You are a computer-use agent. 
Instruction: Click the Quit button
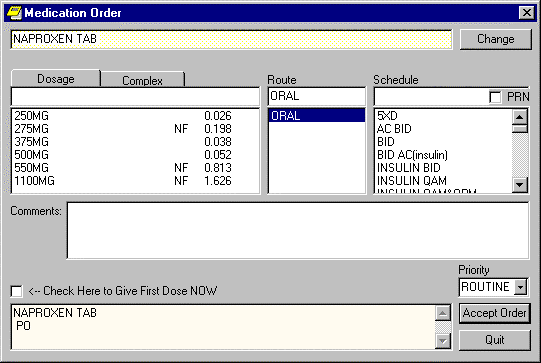[x=494, y=340]
